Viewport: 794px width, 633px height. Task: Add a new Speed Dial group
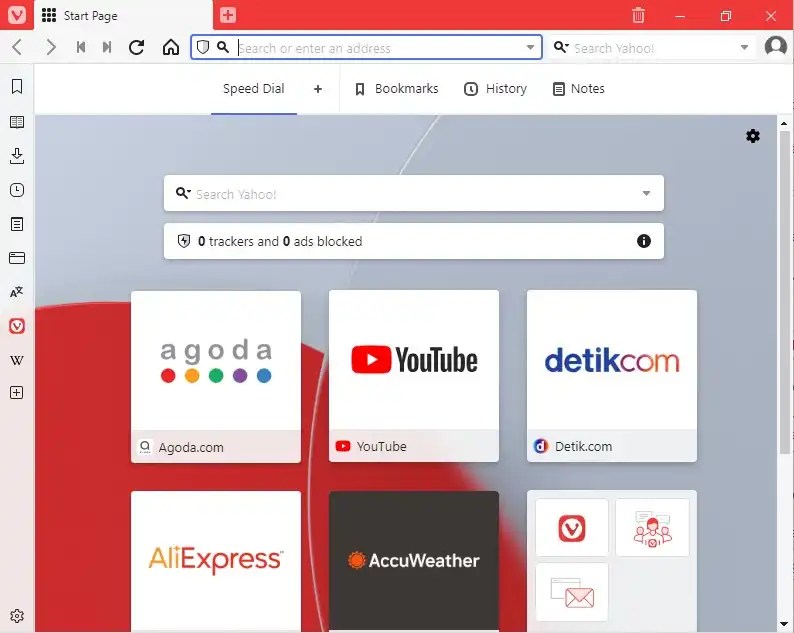(x=317, y=89)
